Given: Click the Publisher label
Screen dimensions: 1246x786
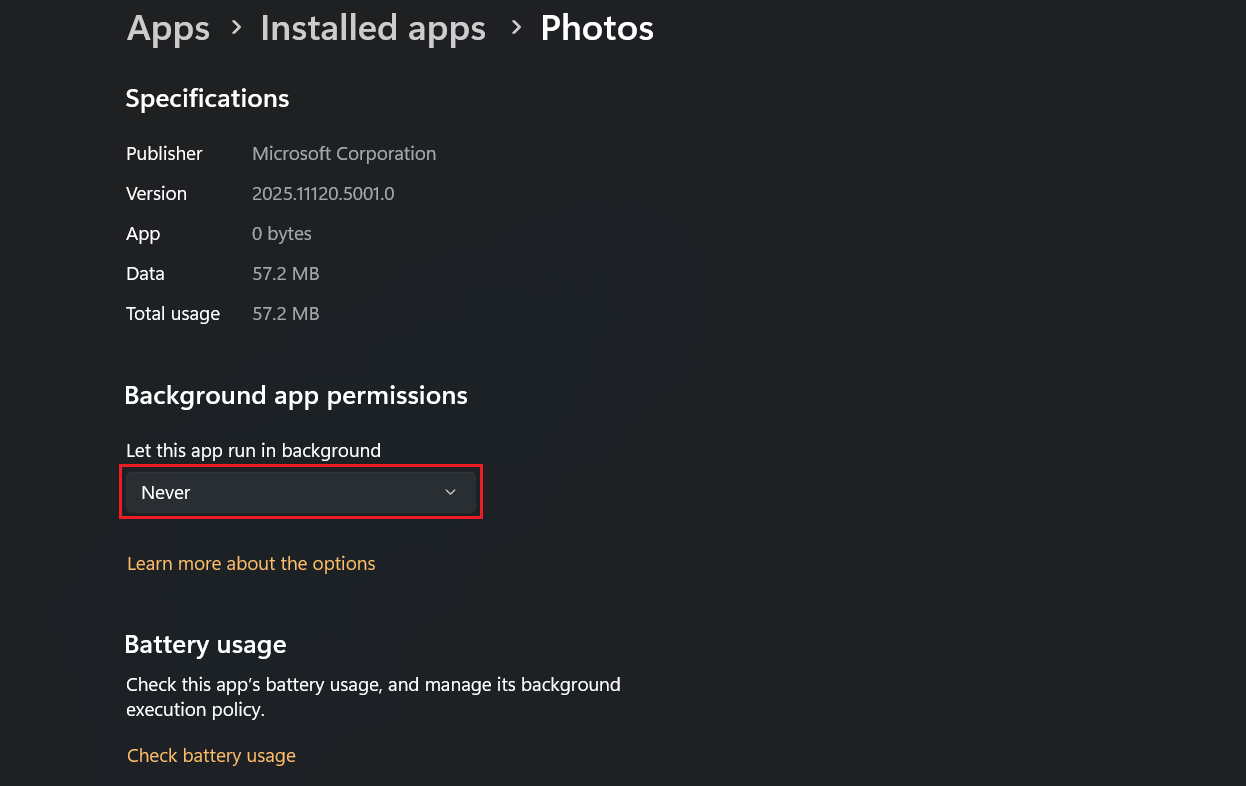Looking at the screenshot, I should (x=164, y=154).
